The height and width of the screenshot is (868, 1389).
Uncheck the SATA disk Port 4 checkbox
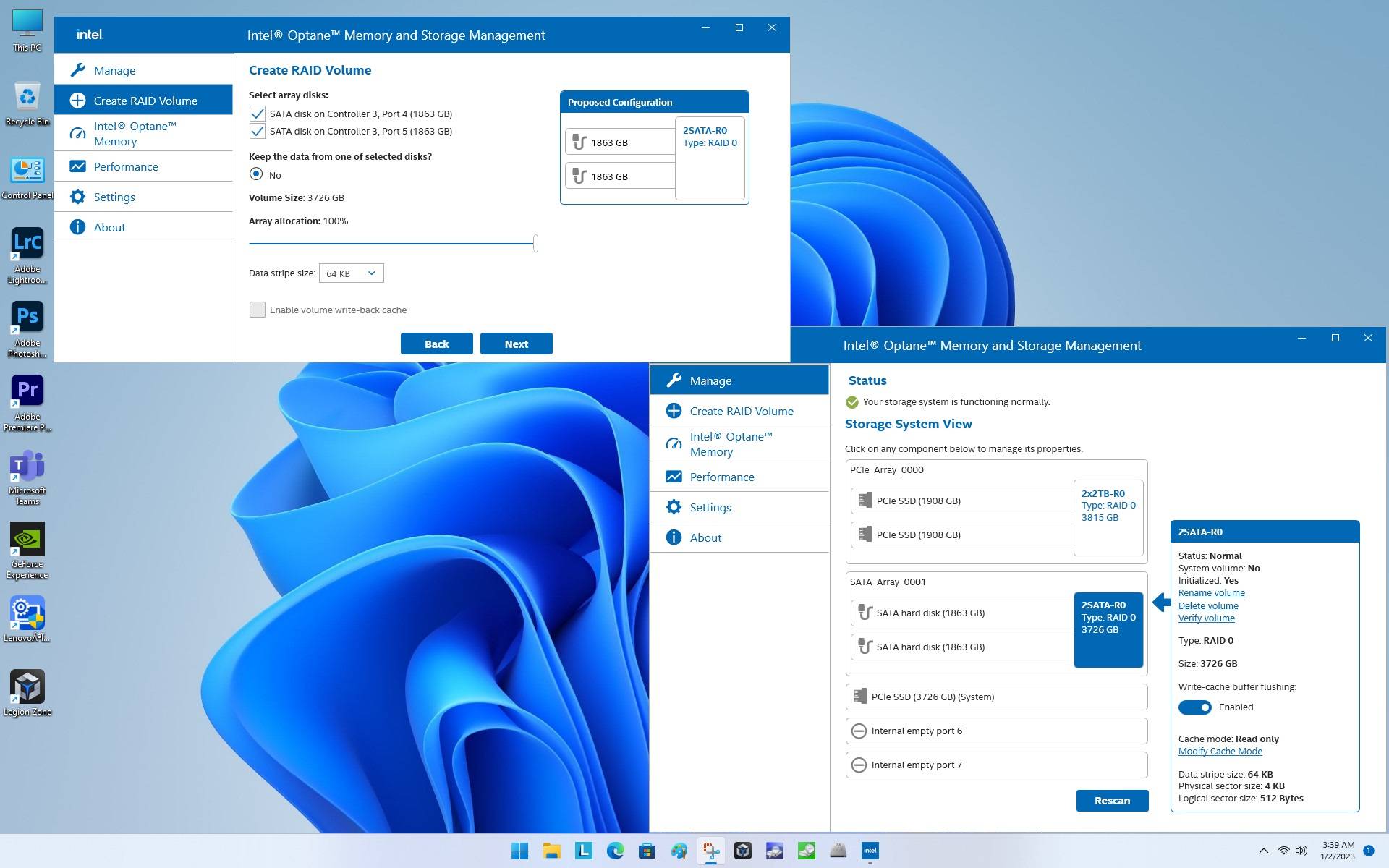pyautogui.click(x=257, y=114)
